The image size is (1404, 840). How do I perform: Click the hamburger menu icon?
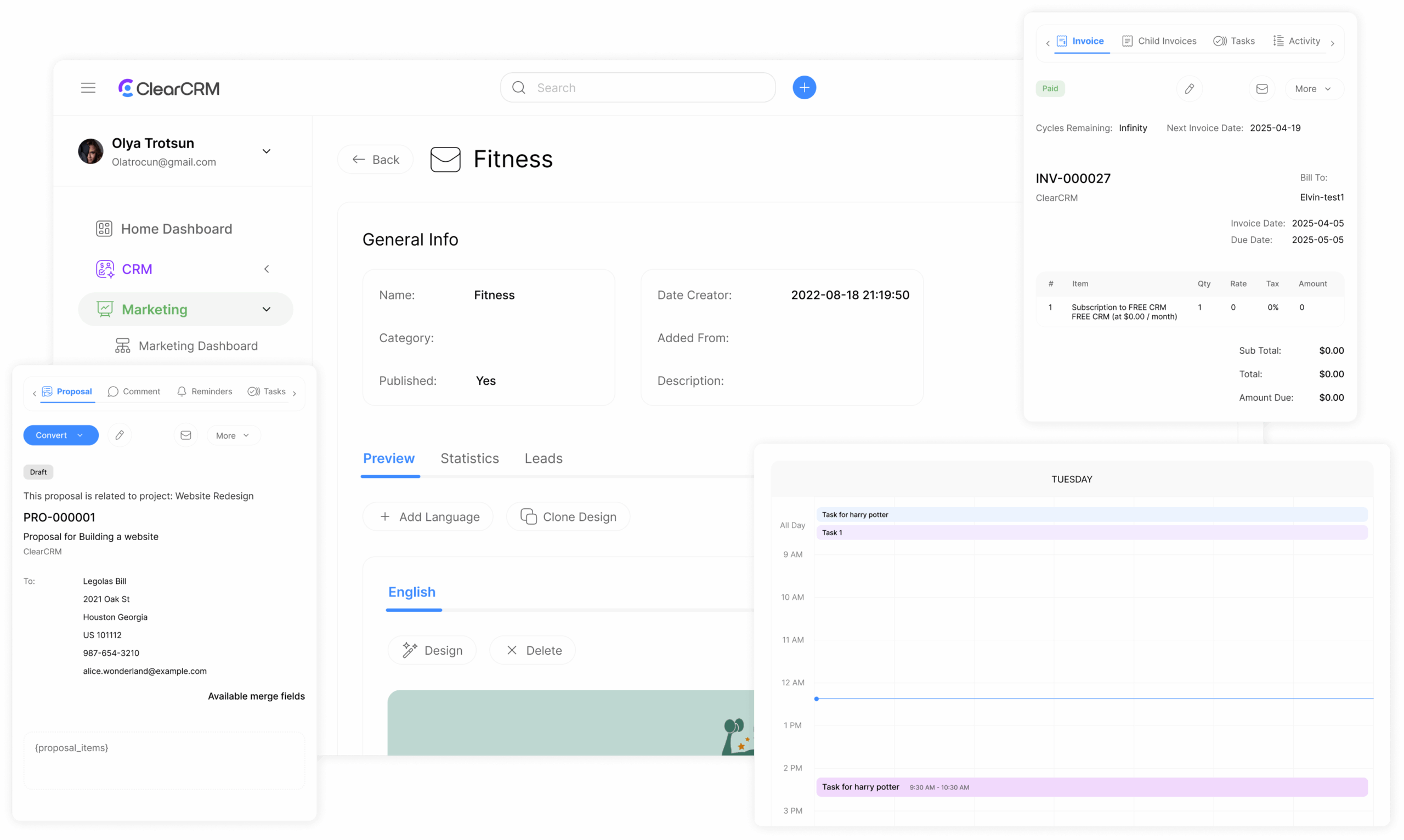coord(88,88)
